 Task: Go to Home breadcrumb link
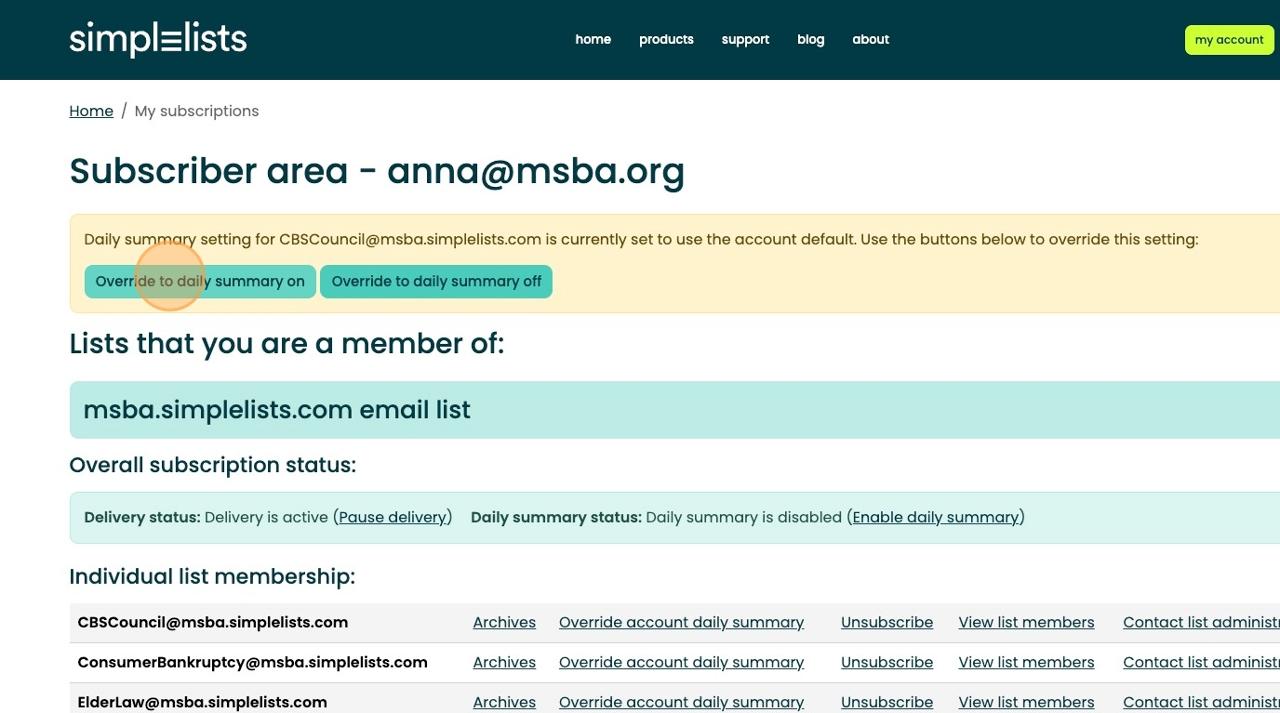pos(91,111)
